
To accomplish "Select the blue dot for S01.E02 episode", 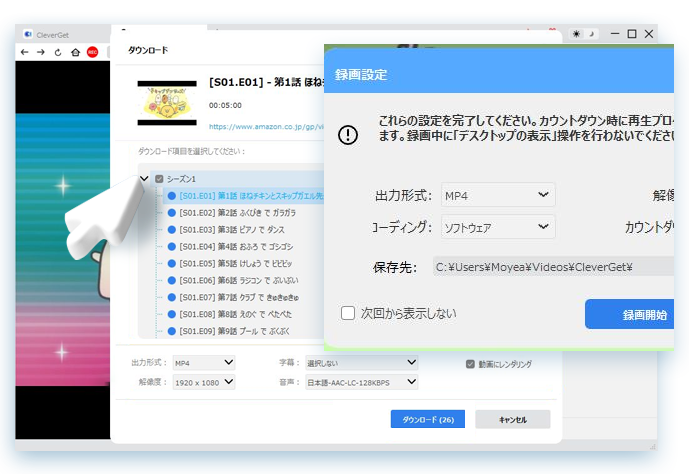I will [172, 213].
